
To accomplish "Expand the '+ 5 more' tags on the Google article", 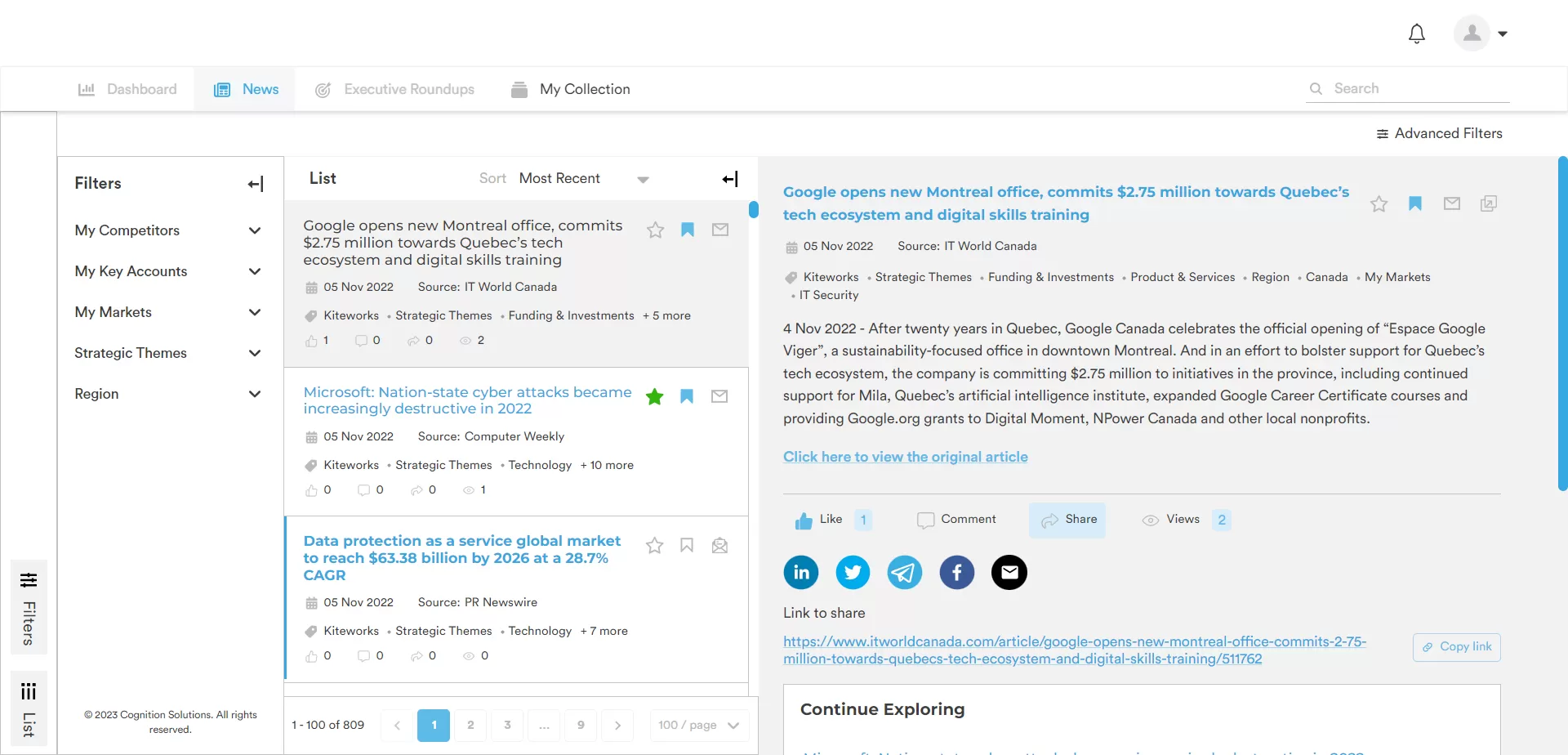I will pyautogui.click(x=666, y=315).
